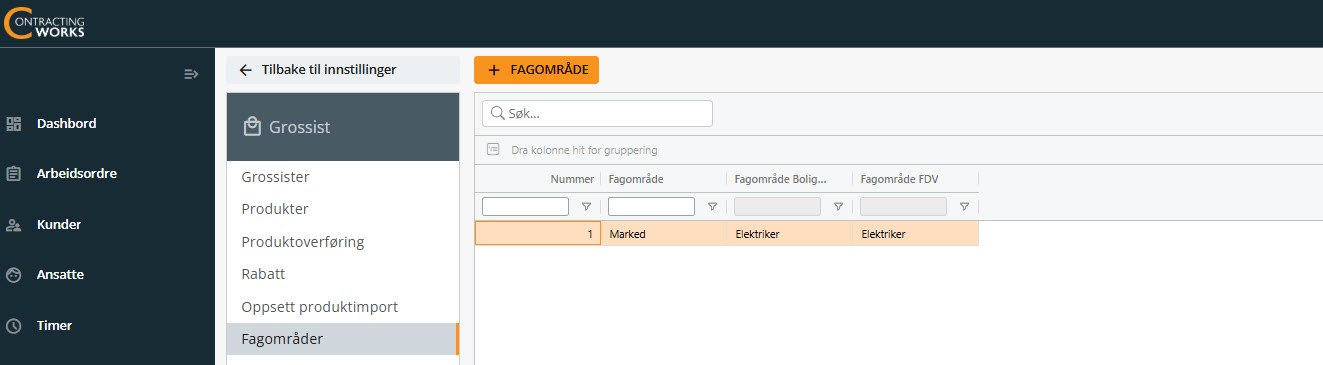
Task: Open Arbeidsordre from the sidebar
Action: (x=77, y=174)
